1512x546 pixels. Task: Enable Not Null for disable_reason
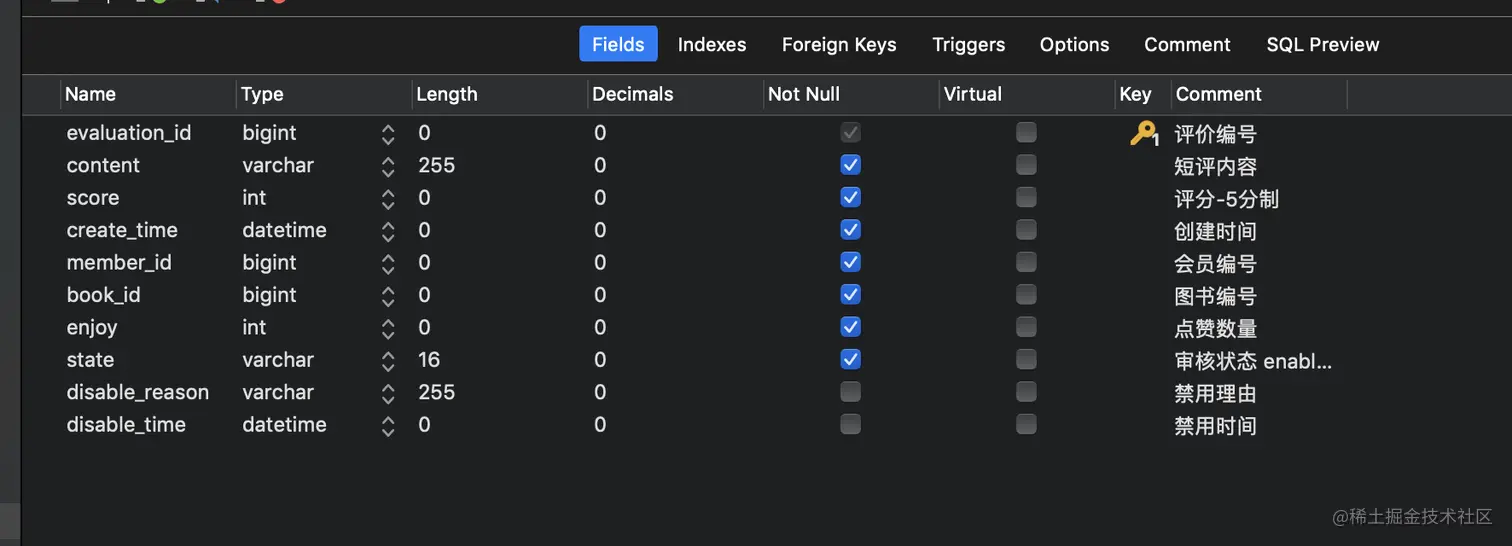(x=850, y=392)
